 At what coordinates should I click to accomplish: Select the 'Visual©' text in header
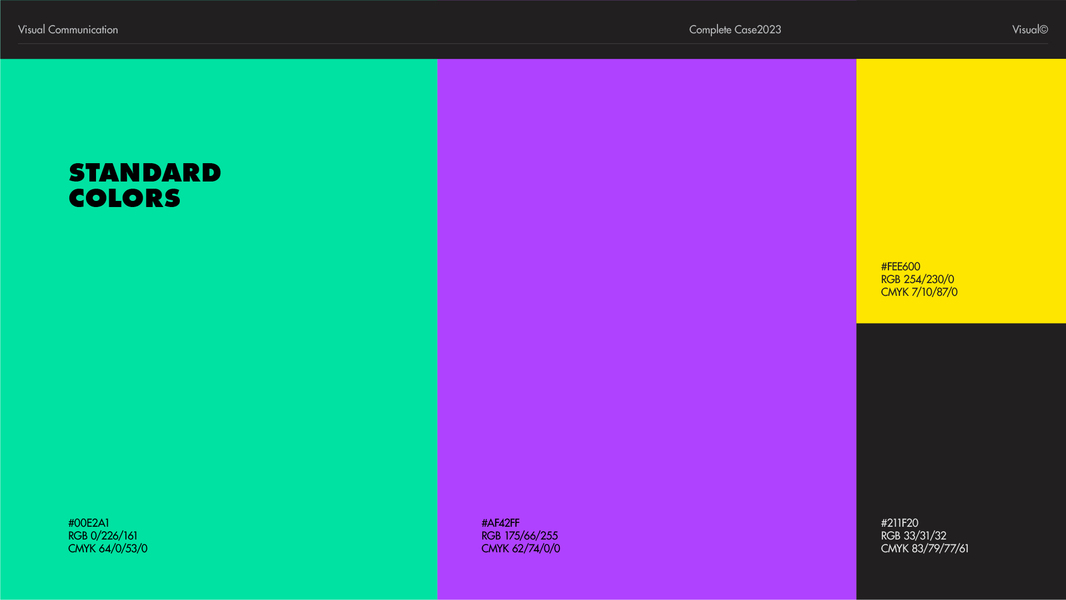[1030, 29]
